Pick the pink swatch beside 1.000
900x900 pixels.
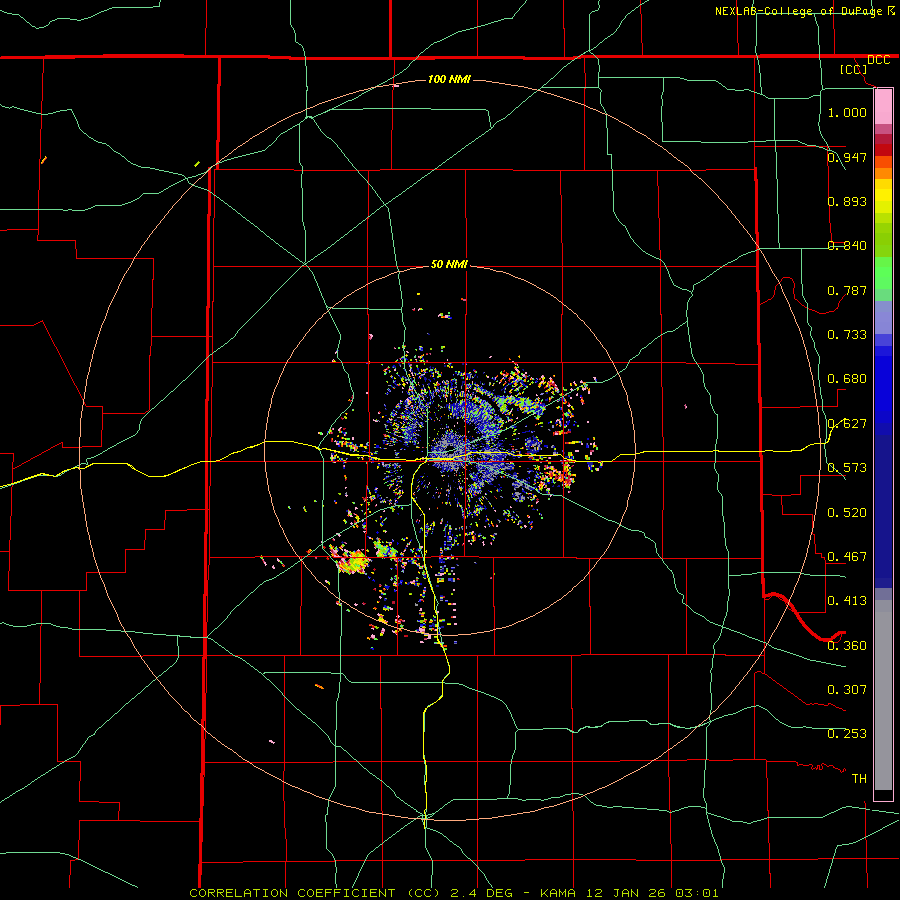(883, 107)
